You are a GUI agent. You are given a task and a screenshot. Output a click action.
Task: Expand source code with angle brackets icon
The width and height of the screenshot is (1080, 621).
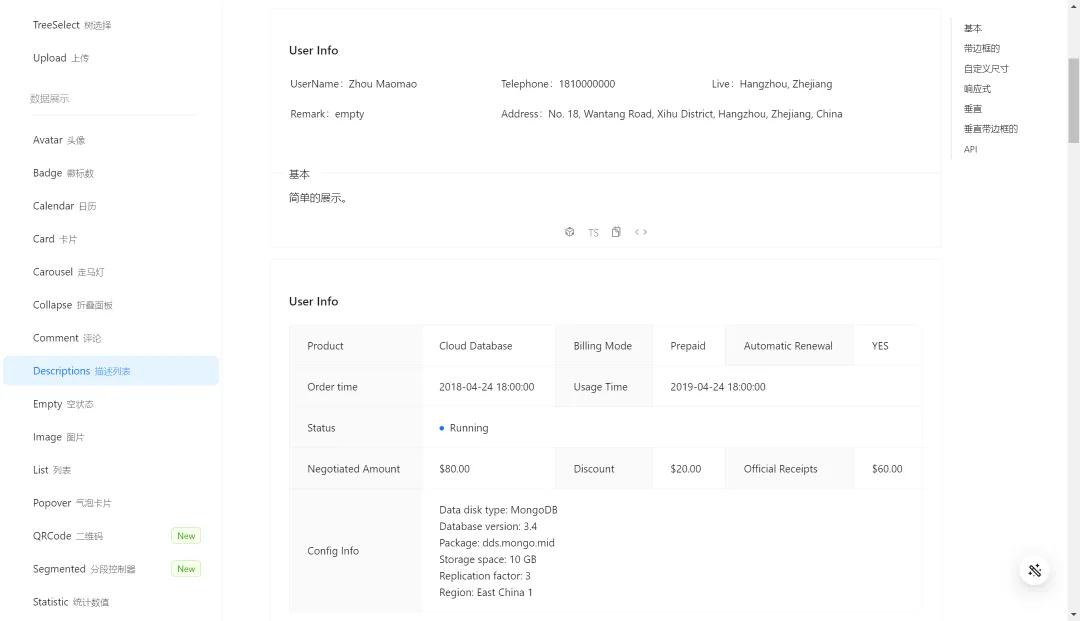click(641, 232)
